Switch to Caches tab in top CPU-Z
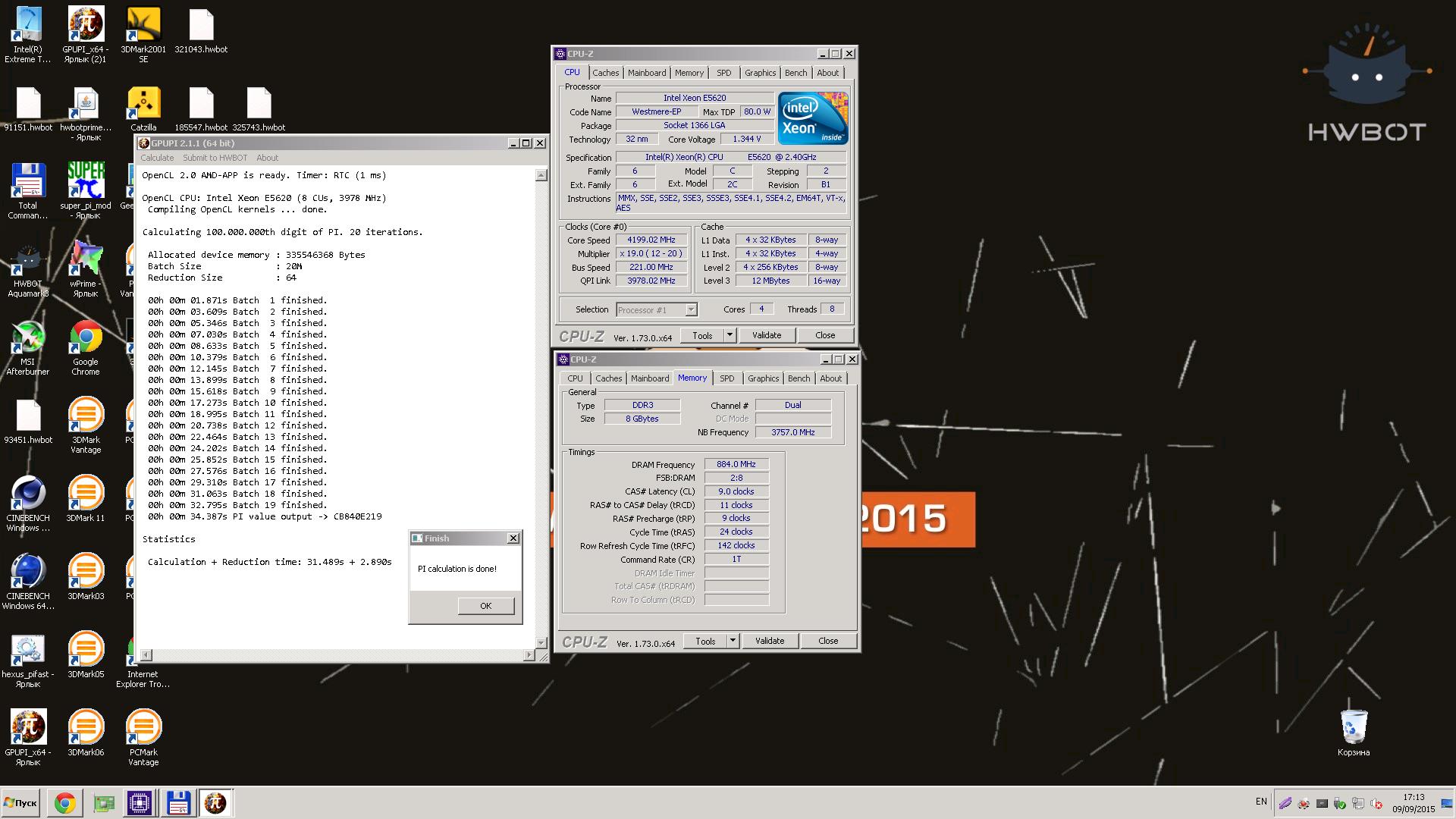The image size is (1456, 819). [605, 73]
